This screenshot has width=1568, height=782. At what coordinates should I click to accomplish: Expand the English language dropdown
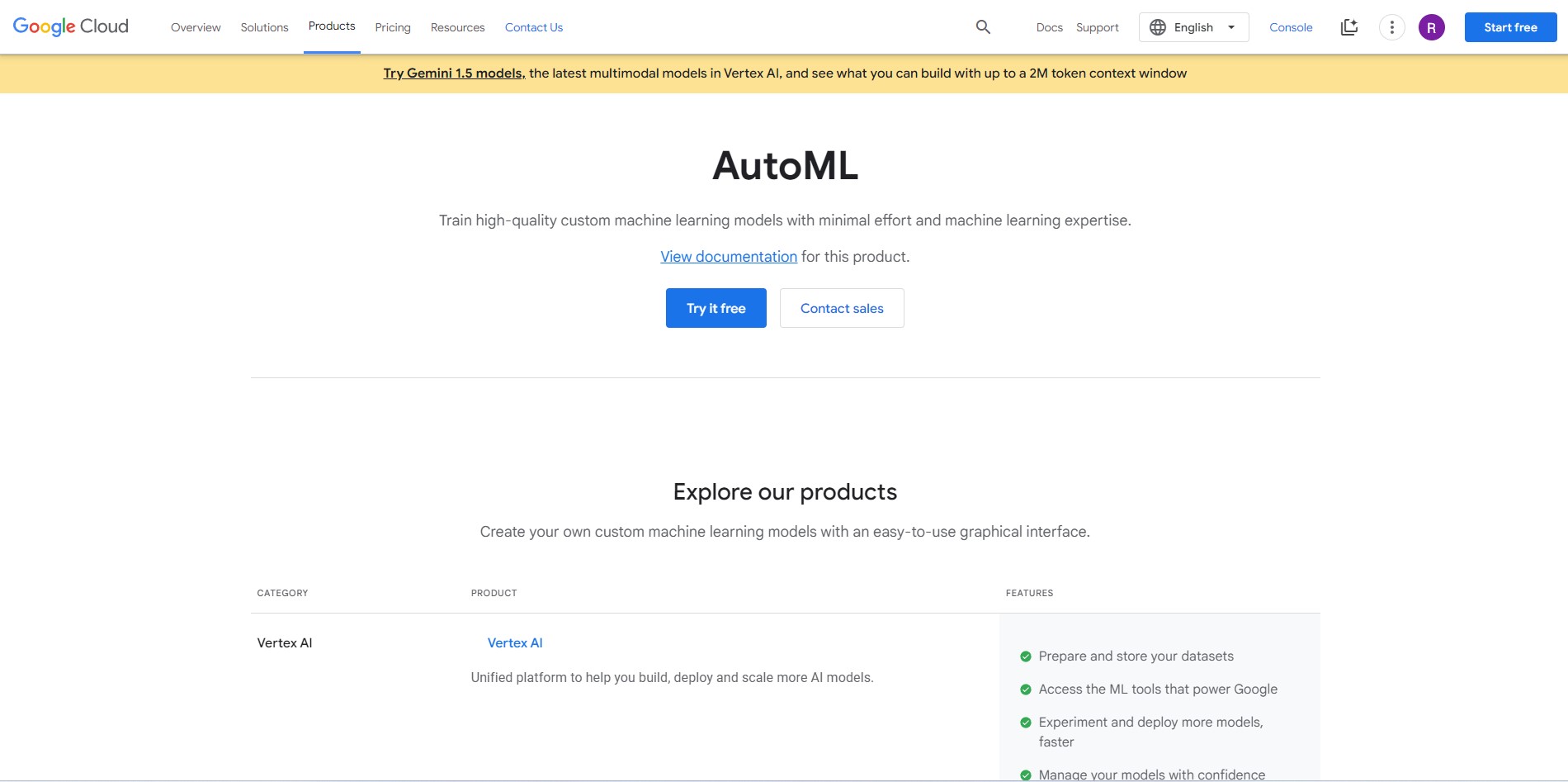coord(1193,27)
